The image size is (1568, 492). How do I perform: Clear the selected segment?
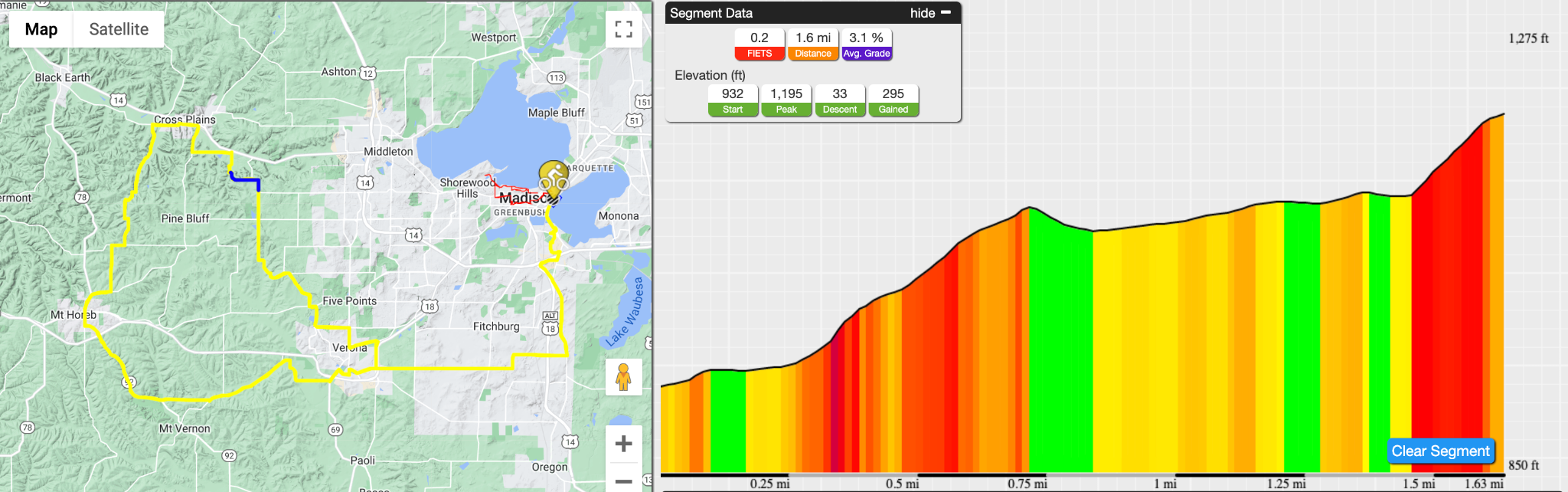coord(1440,451)
